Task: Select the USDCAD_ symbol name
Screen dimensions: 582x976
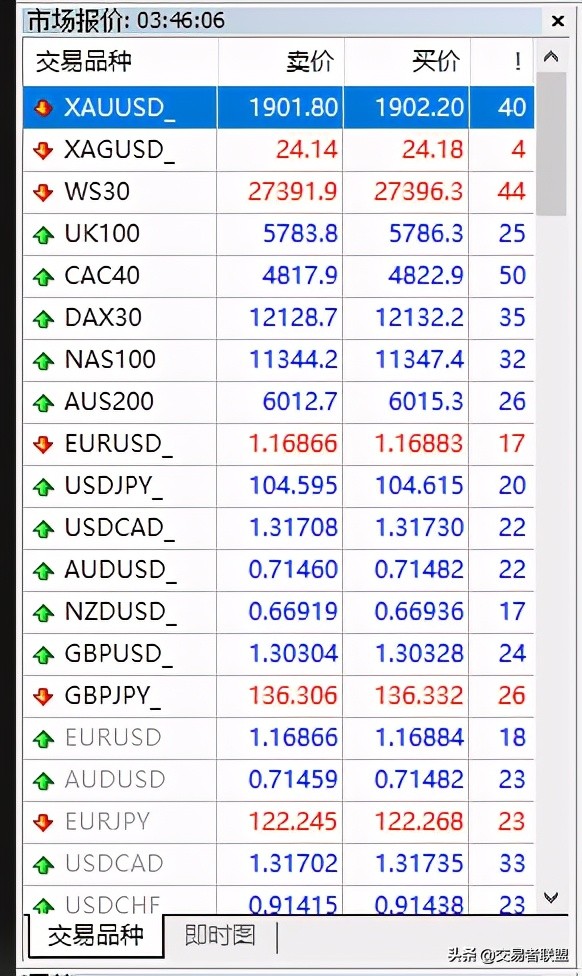Action: click(120, 528)
